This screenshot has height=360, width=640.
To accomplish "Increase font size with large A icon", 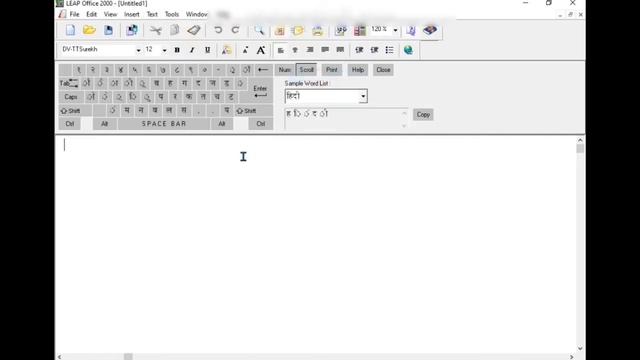I will click(x=260, y=50).
